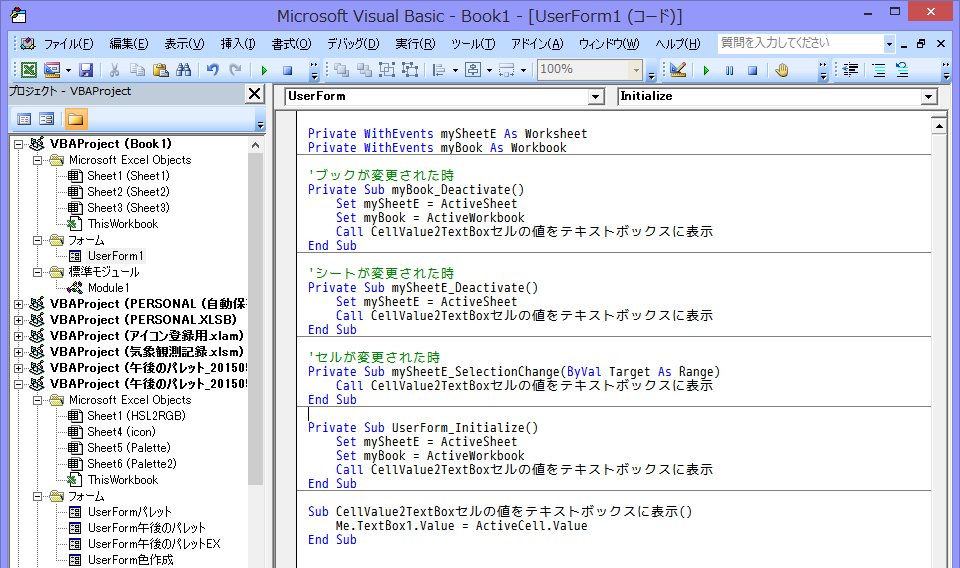Toggle Breakpoint hand icon
This screenshot has height=568, width=960.
782,70
